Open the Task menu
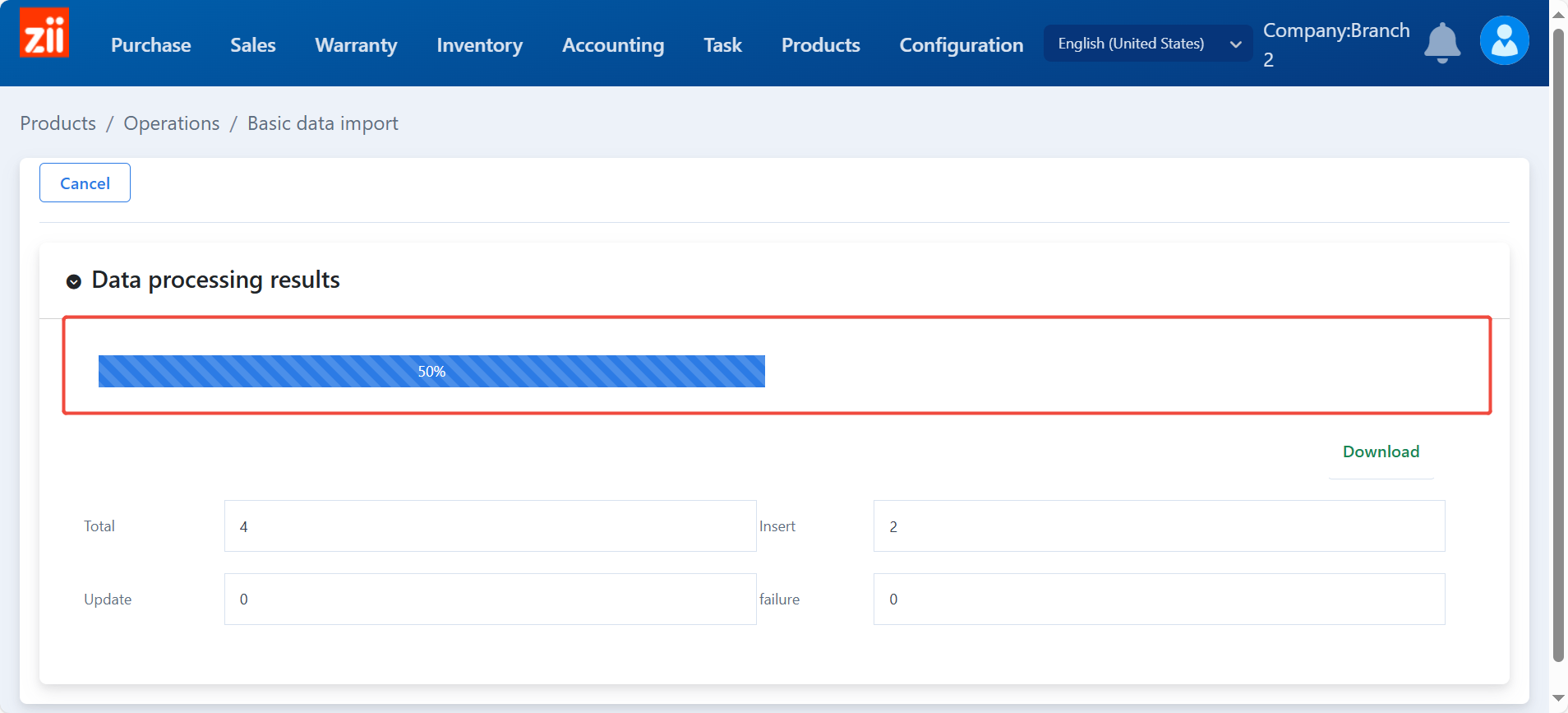The height and width of the screenshot is (713, 1568). click(722, 45)
